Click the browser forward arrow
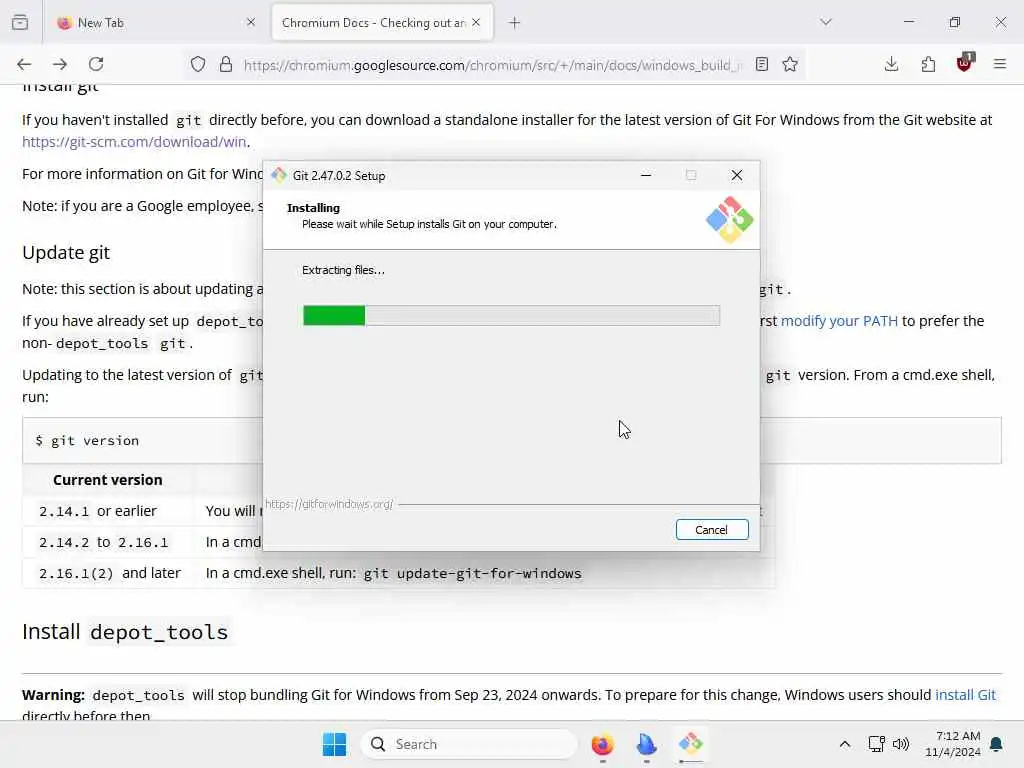1024x768 pixels. tap(60, 64)
